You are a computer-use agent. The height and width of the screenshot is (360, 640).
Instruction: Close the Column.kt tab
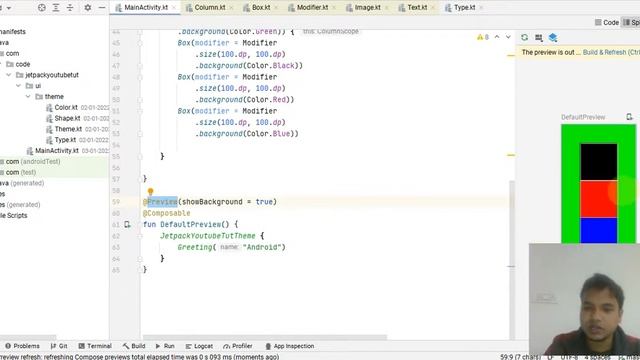point(231,8)
